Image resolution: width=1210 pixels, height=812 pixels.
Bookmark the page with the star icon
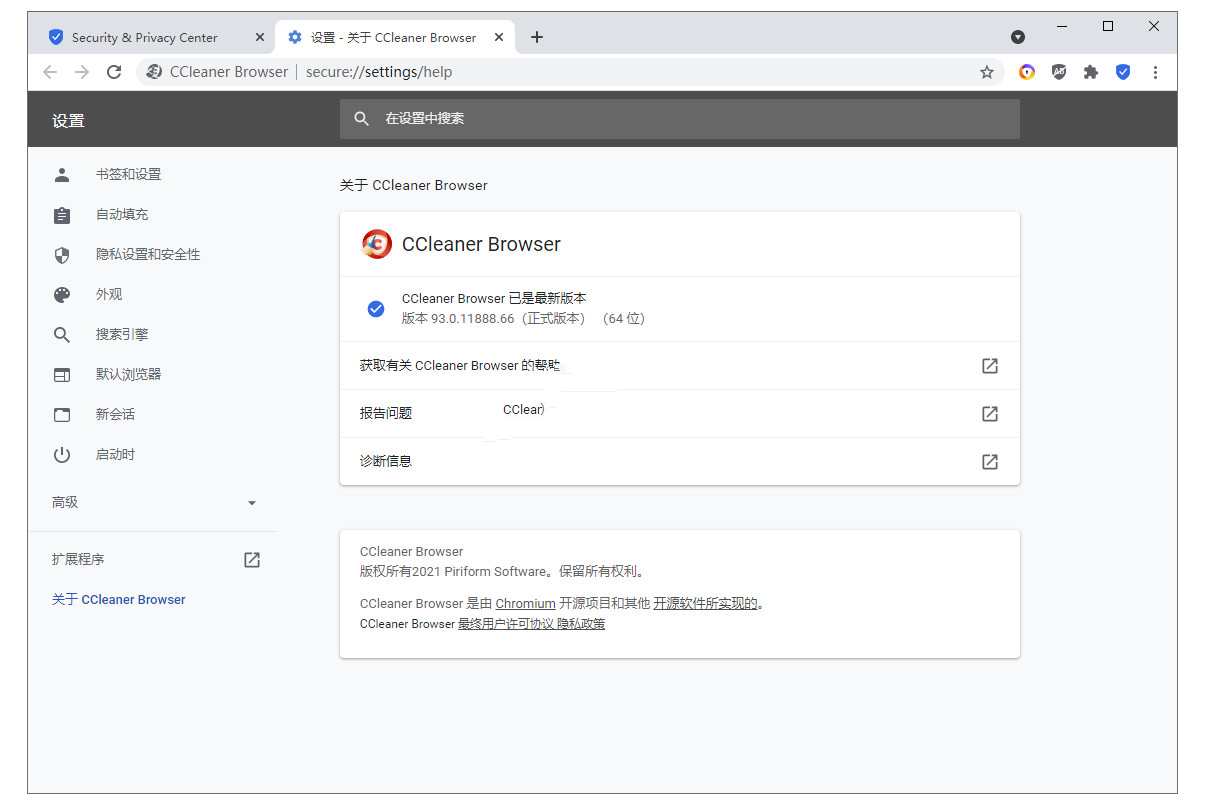[987, 72]
